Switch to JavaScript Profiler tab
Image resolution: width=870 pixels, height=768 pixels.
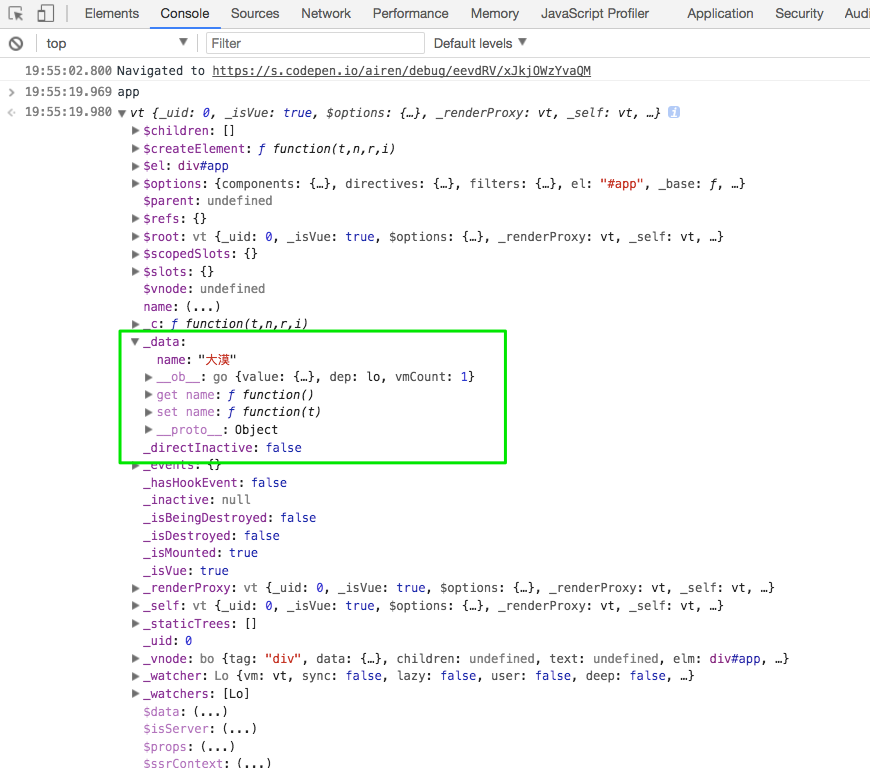coord(595,13)
